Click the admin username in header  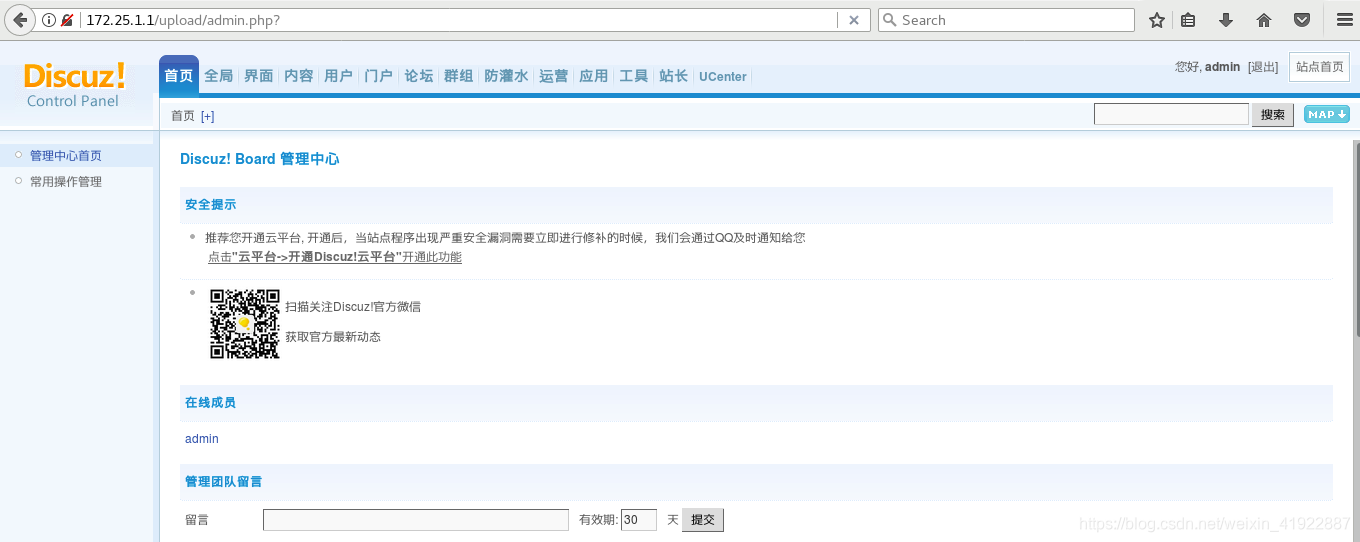[x=1222, y=67]
